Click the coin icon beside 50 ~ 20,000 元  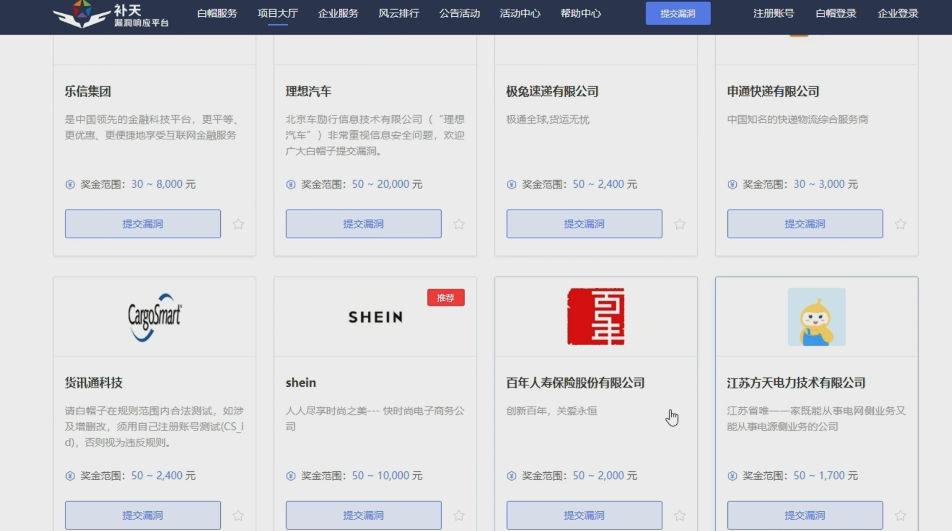[x=291, y=184]
